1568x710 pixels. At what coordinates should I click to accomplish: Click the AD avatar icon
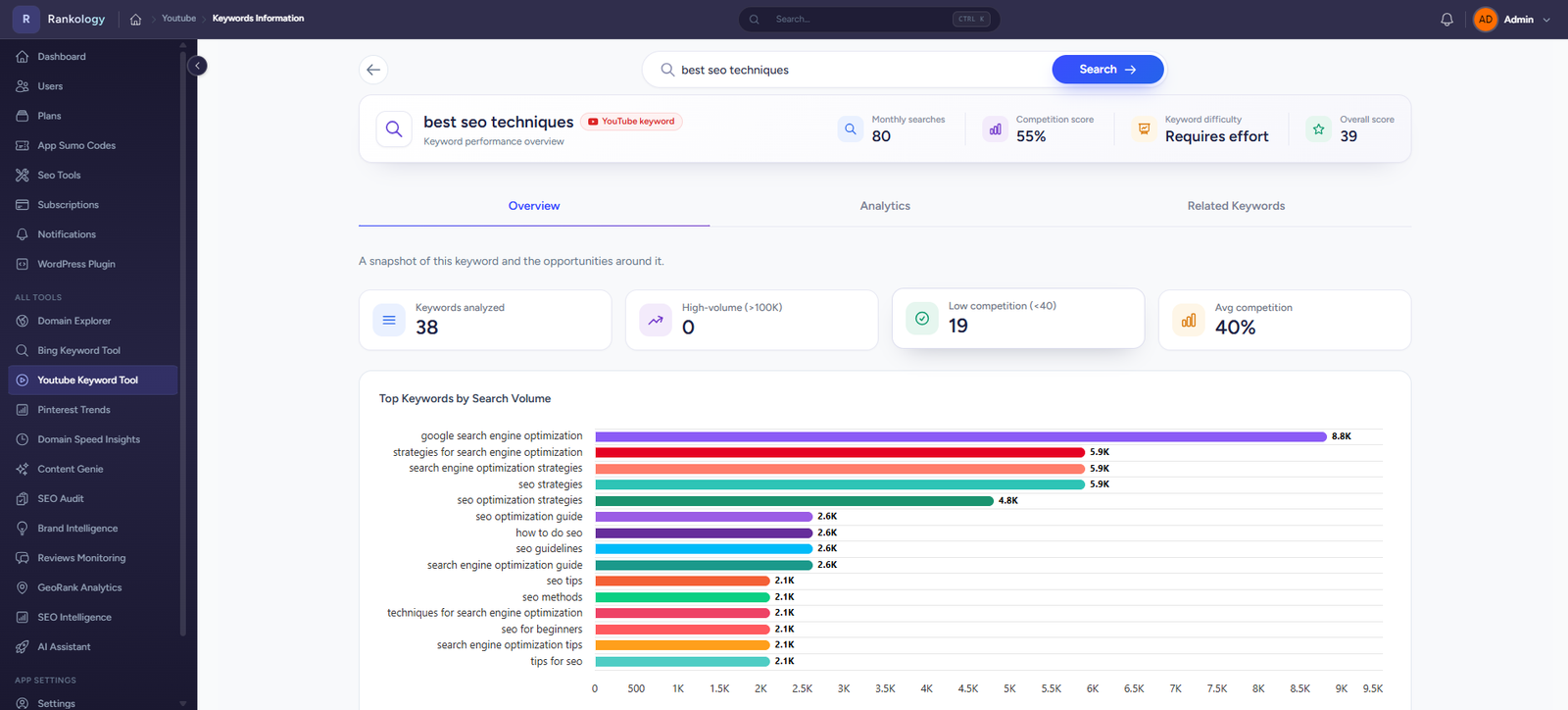(x=1486, y=19)
